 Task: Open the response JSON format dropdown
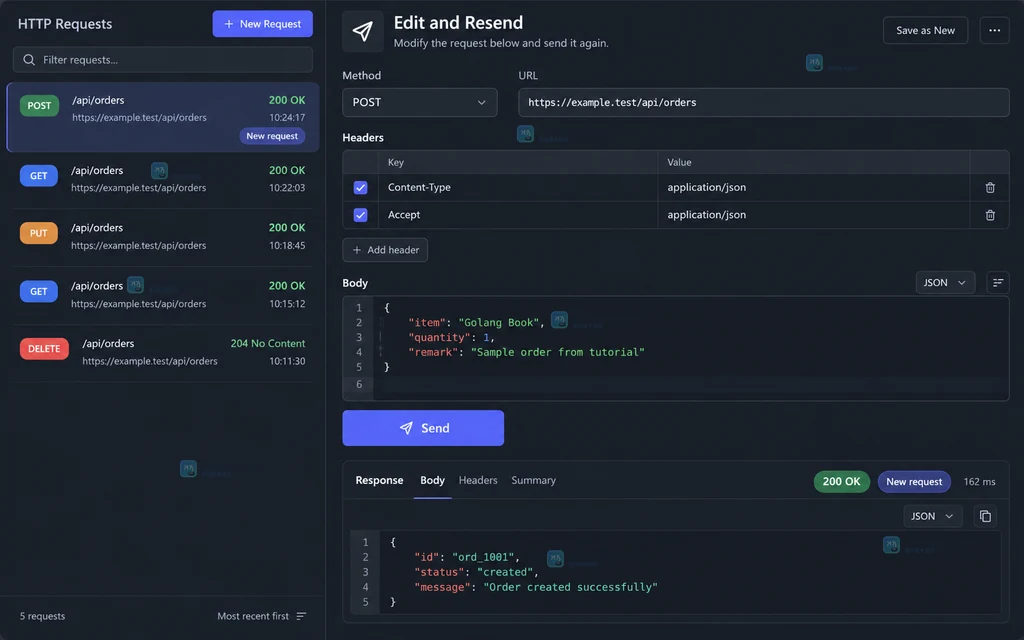tap(932, 516)
